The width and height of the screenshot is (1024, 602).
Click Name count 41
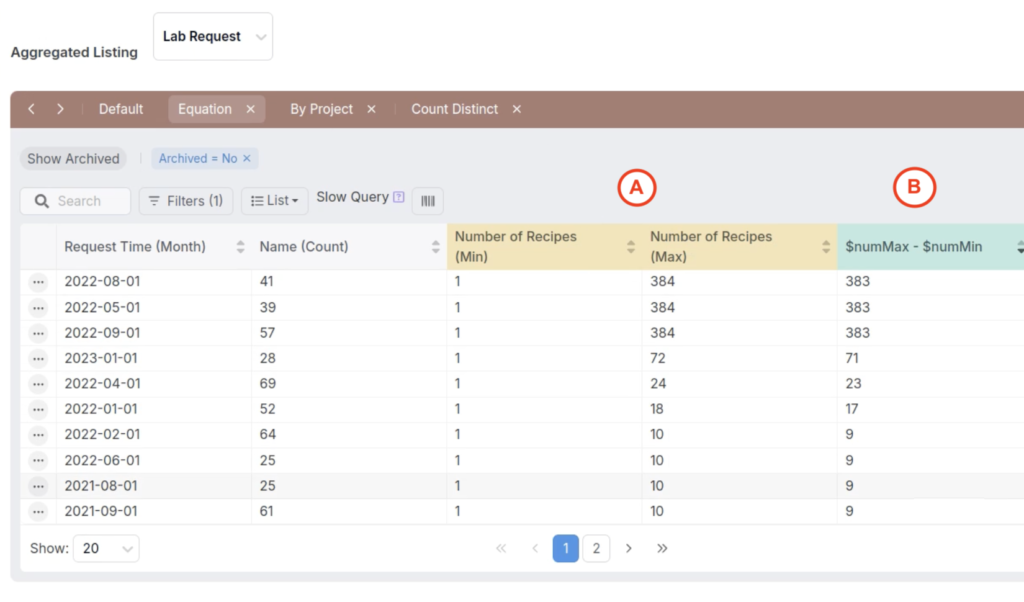(x=267, y=281)
